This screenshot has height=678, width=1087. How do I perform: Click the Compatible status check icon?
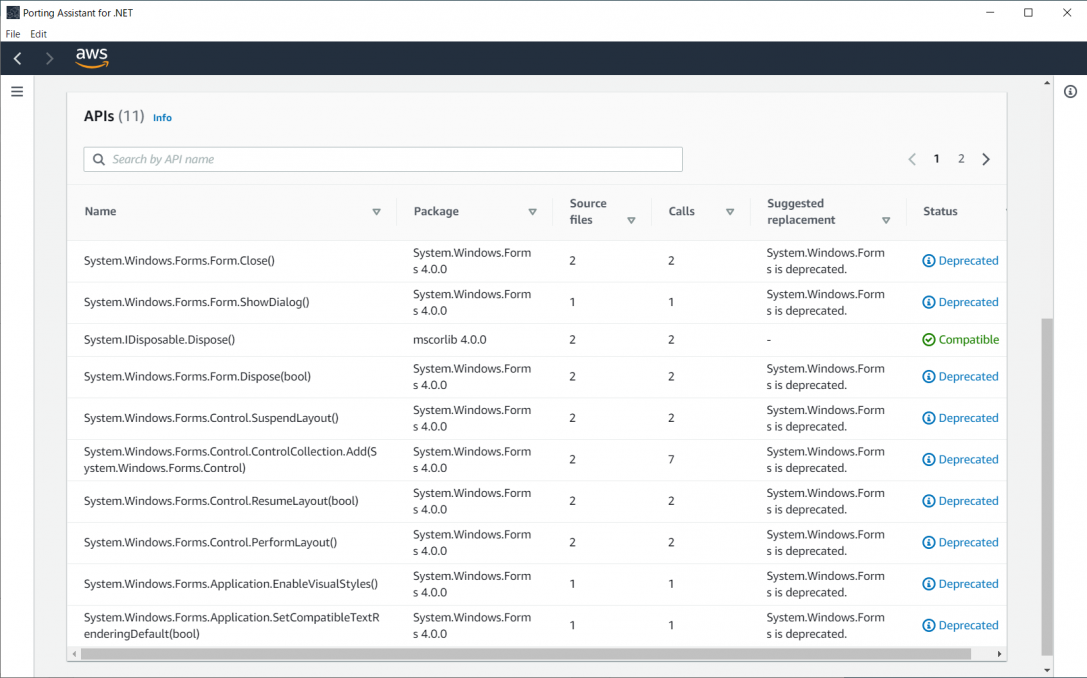pyautogui.click(x=929, y=340)
